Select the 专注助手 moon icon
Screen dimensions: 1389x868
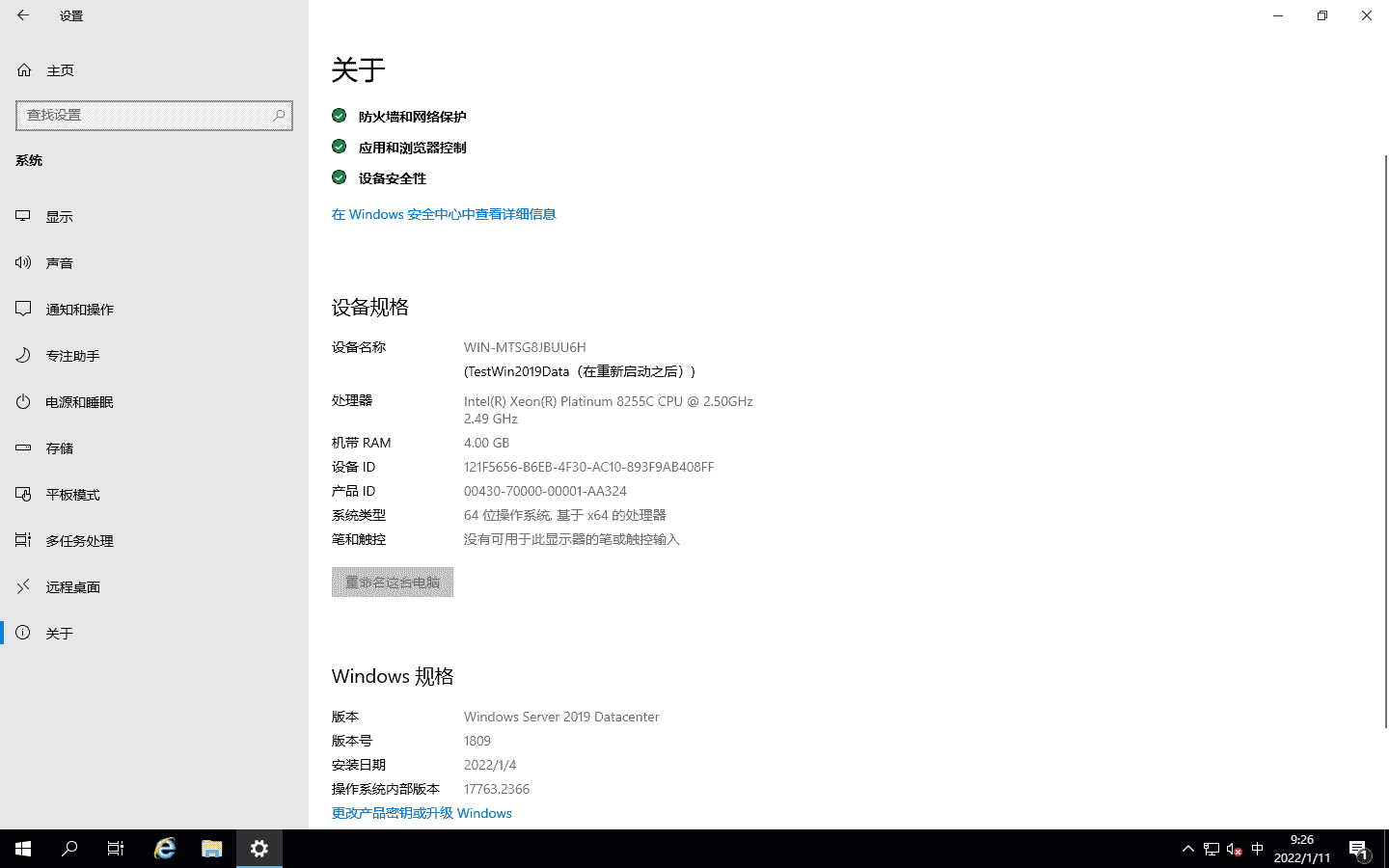pos(23,355)
